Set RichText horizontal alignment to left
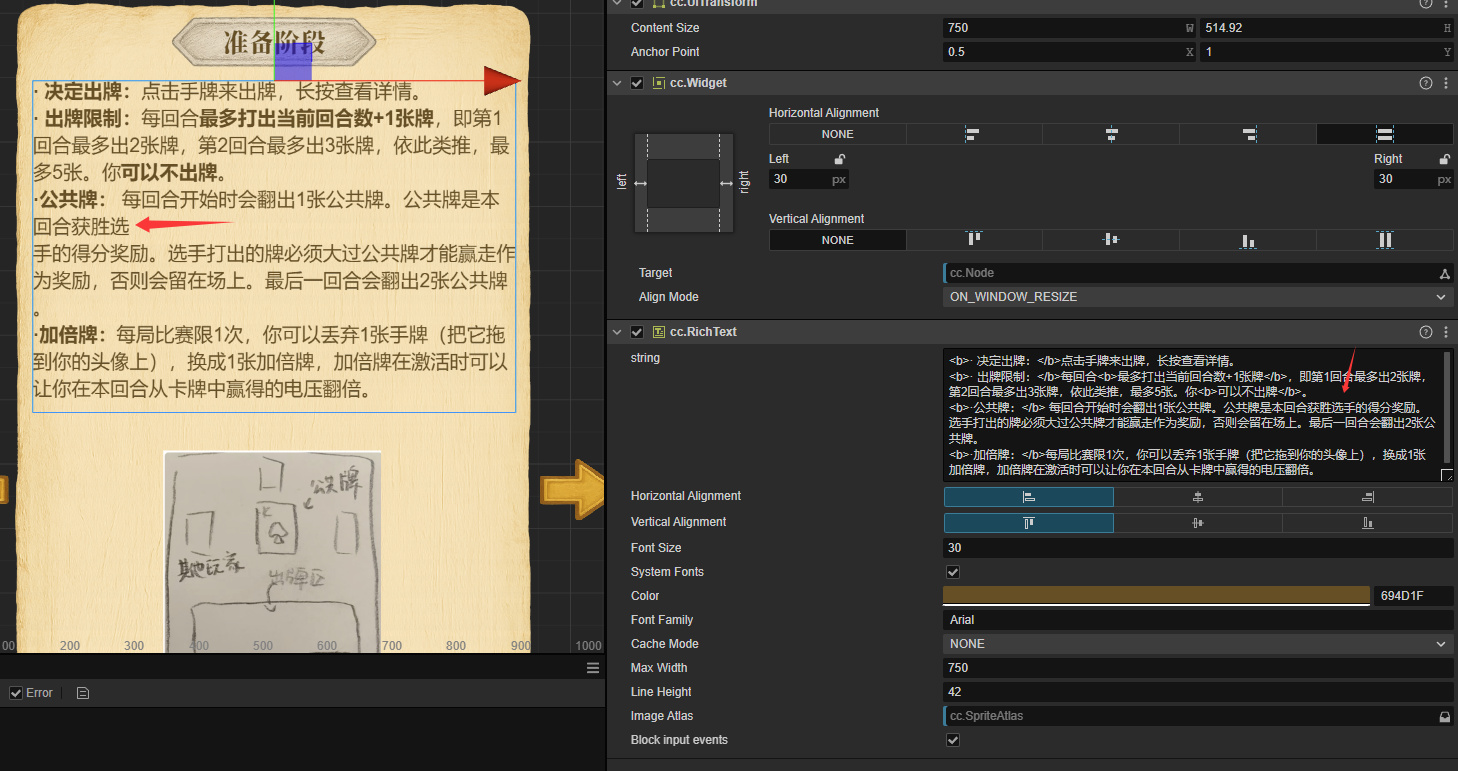Screen dimensions: 1458x771 pyautogui.click(x=1029, y=497)
